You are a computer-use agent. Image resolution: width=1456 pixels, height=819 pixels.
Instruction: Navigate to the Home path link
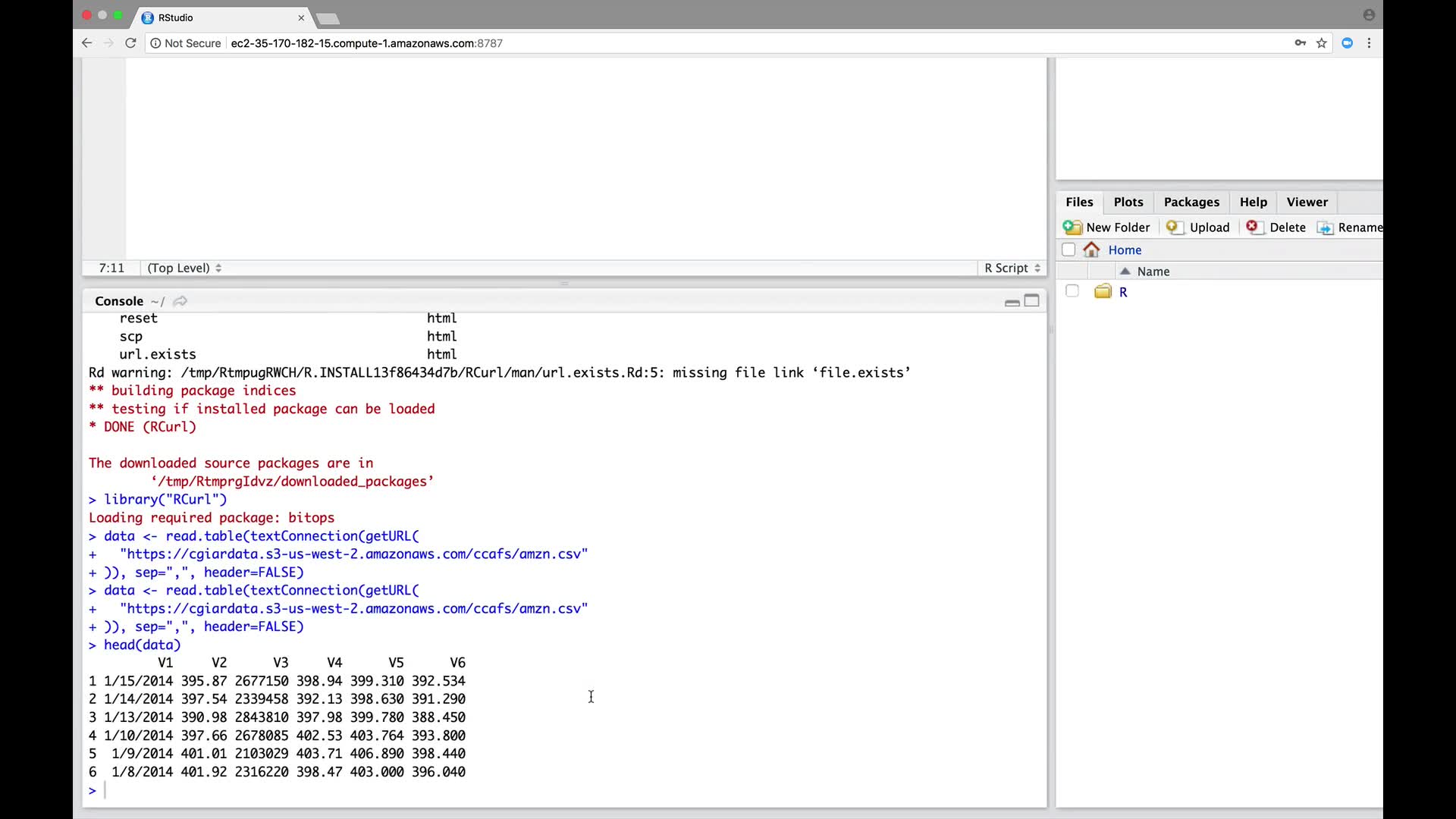point(1125,249)
